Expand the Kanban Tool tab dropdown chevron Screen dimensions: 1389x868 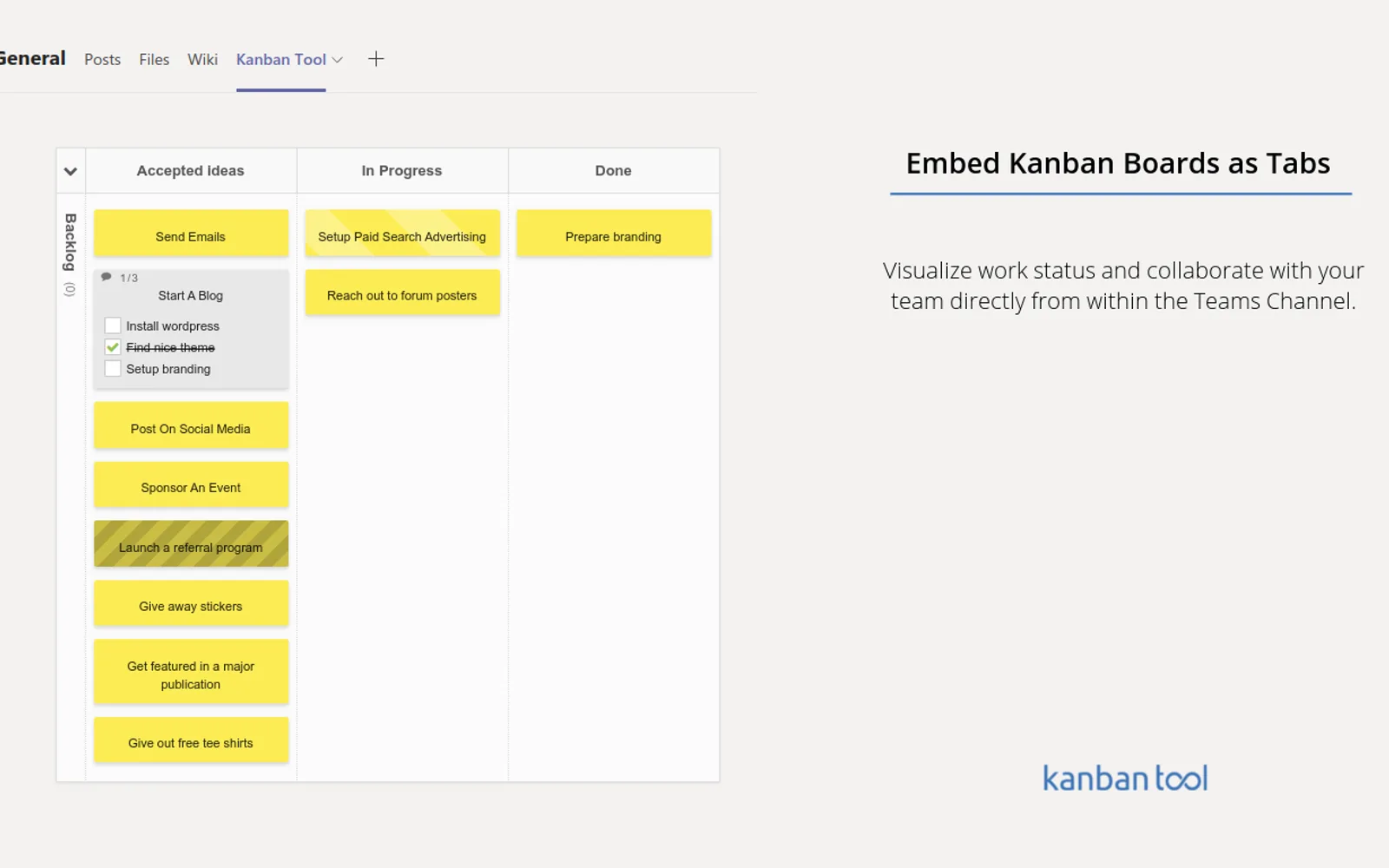point(338,60)
